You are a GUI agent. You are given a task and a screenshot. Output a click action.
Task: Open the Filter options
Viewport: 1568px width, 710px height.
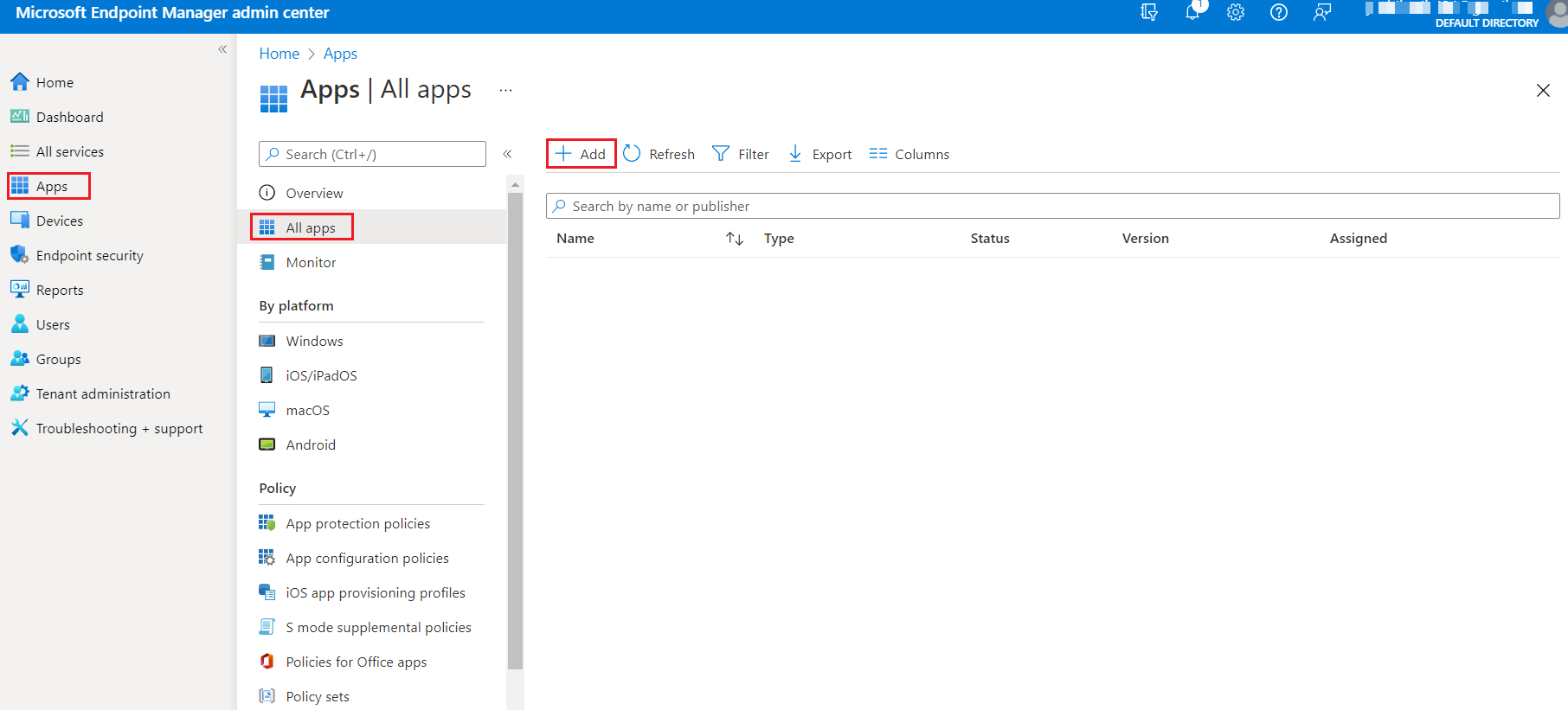coord(741,154)
